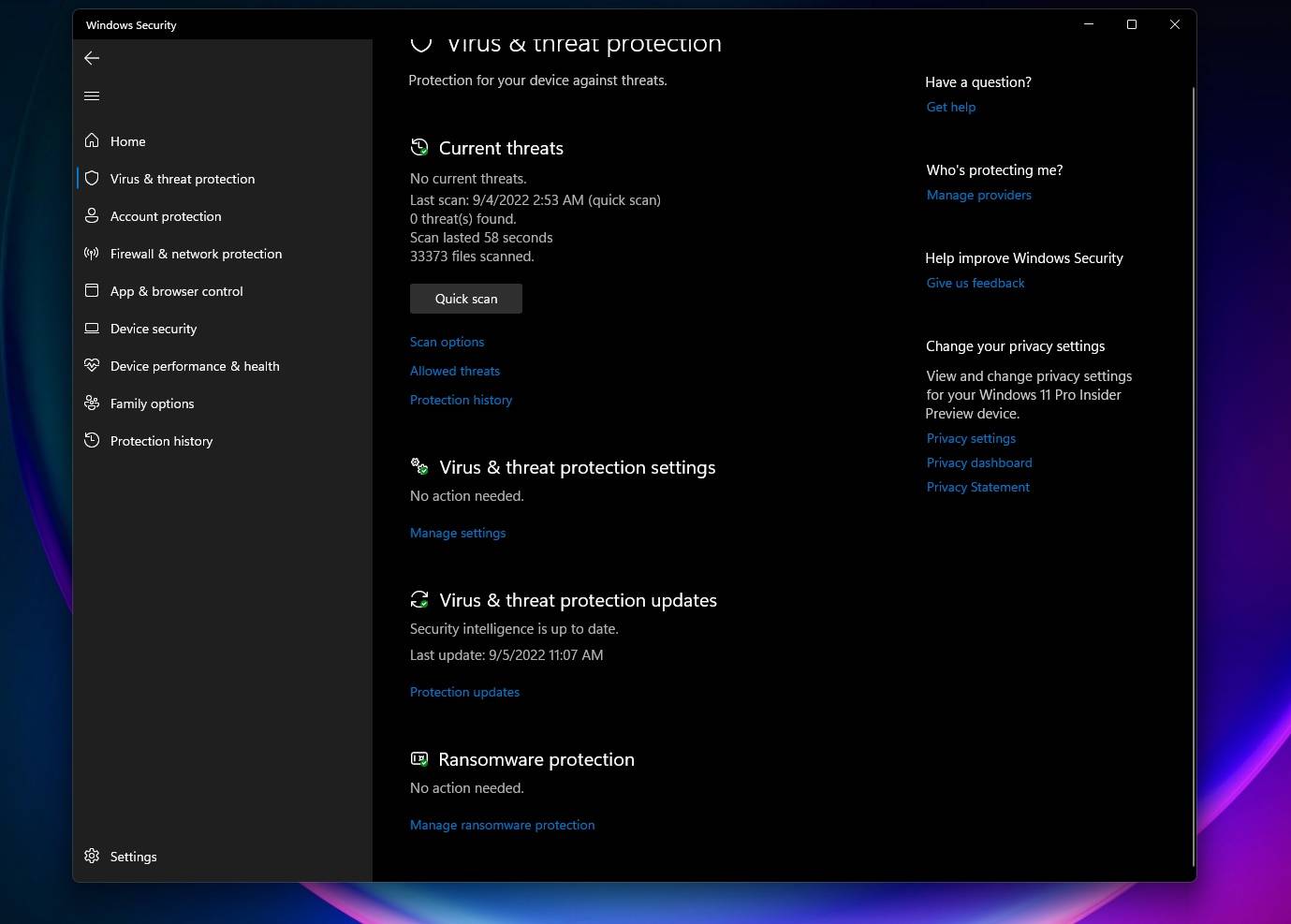This screenshot has width=1291, height=924.
Task: Select the Family options icon
Action: click(x=92, y=403)
